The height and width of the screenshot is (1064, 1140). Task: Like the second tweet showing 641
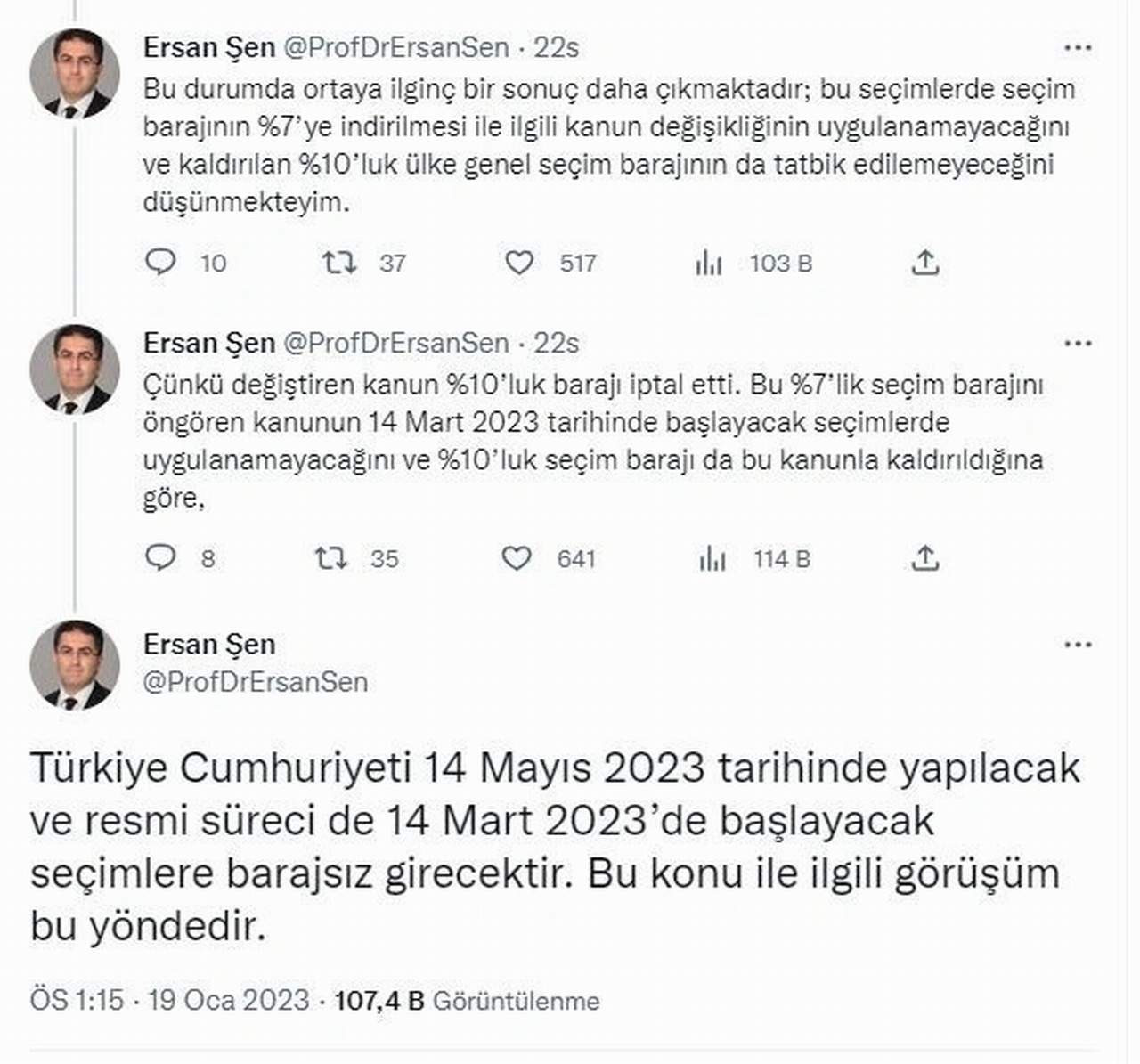click(519, 559)
